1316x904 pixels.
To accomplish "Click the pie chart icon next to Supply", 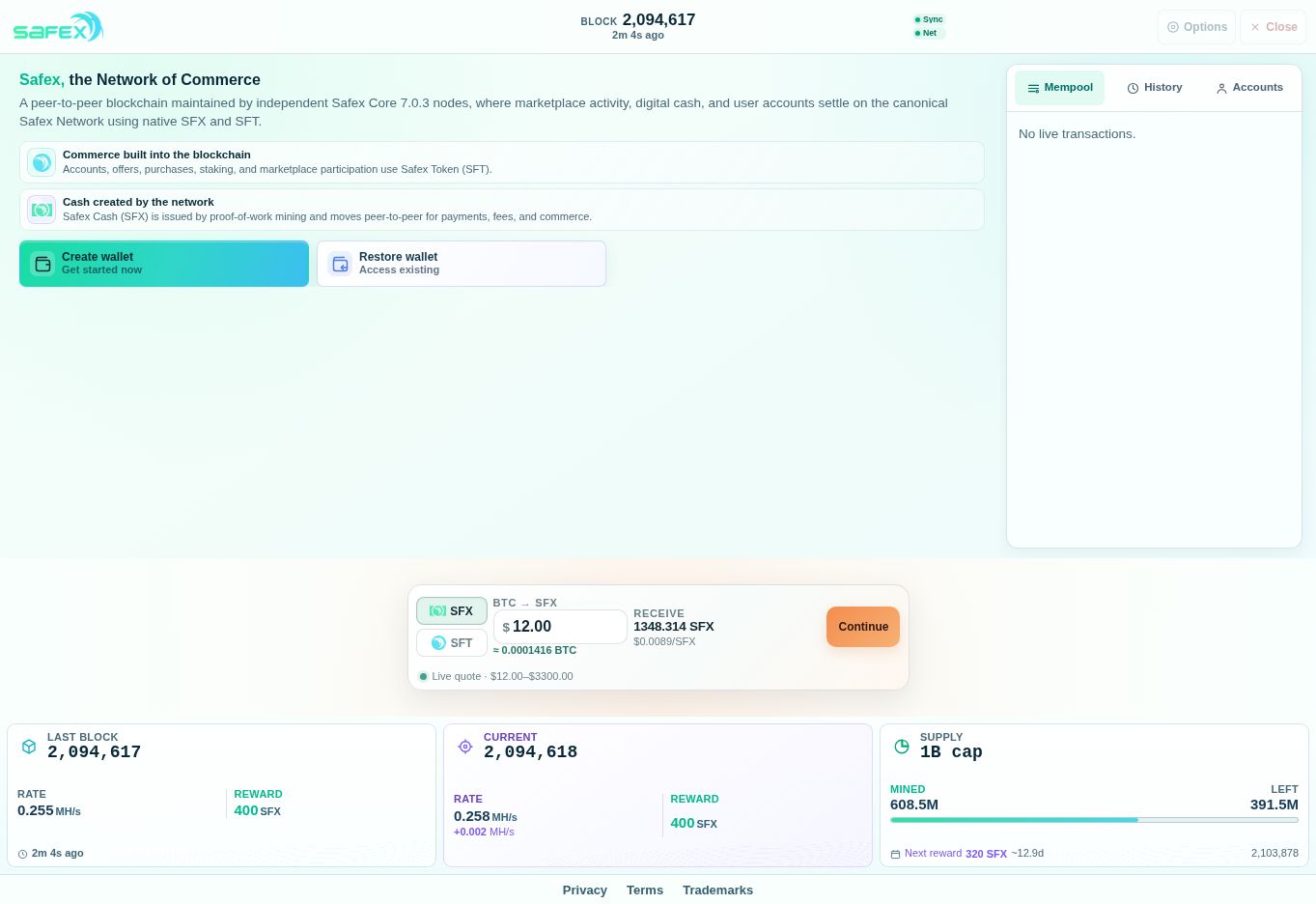I will pos(902,747).
